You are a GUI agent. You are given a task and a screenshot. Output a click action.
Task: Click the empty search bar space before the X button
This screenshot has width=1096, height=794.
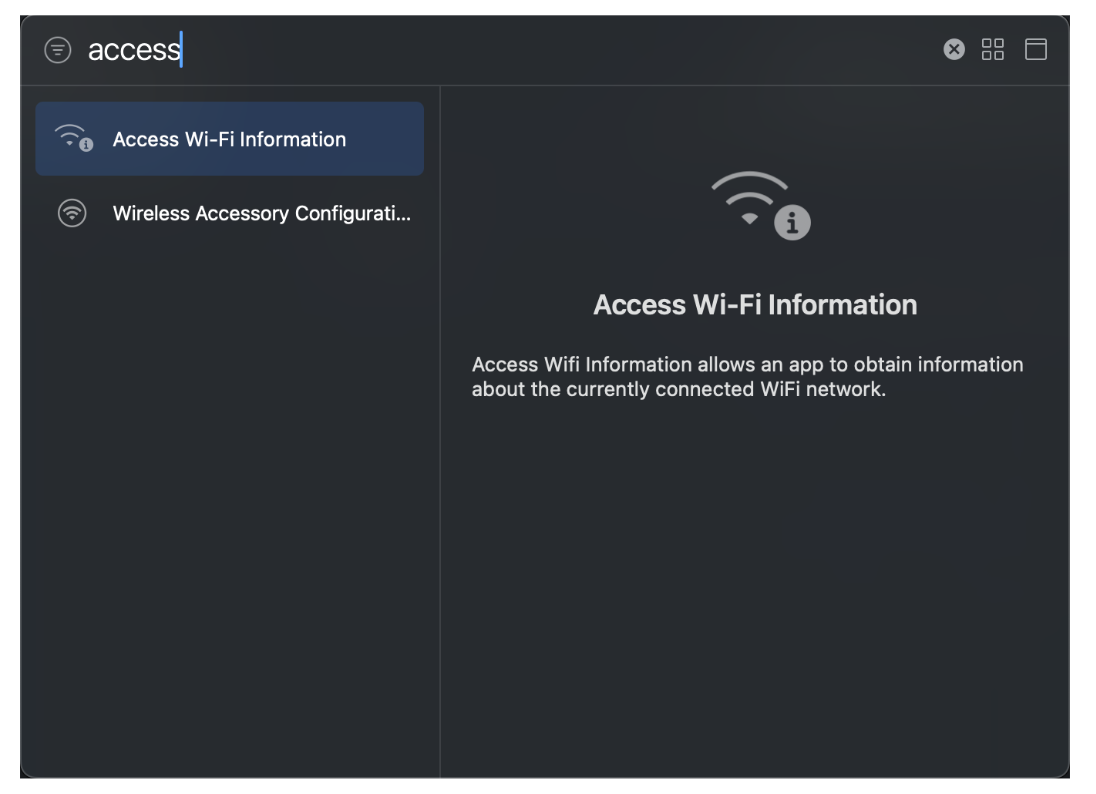click(x=560, y=49)
